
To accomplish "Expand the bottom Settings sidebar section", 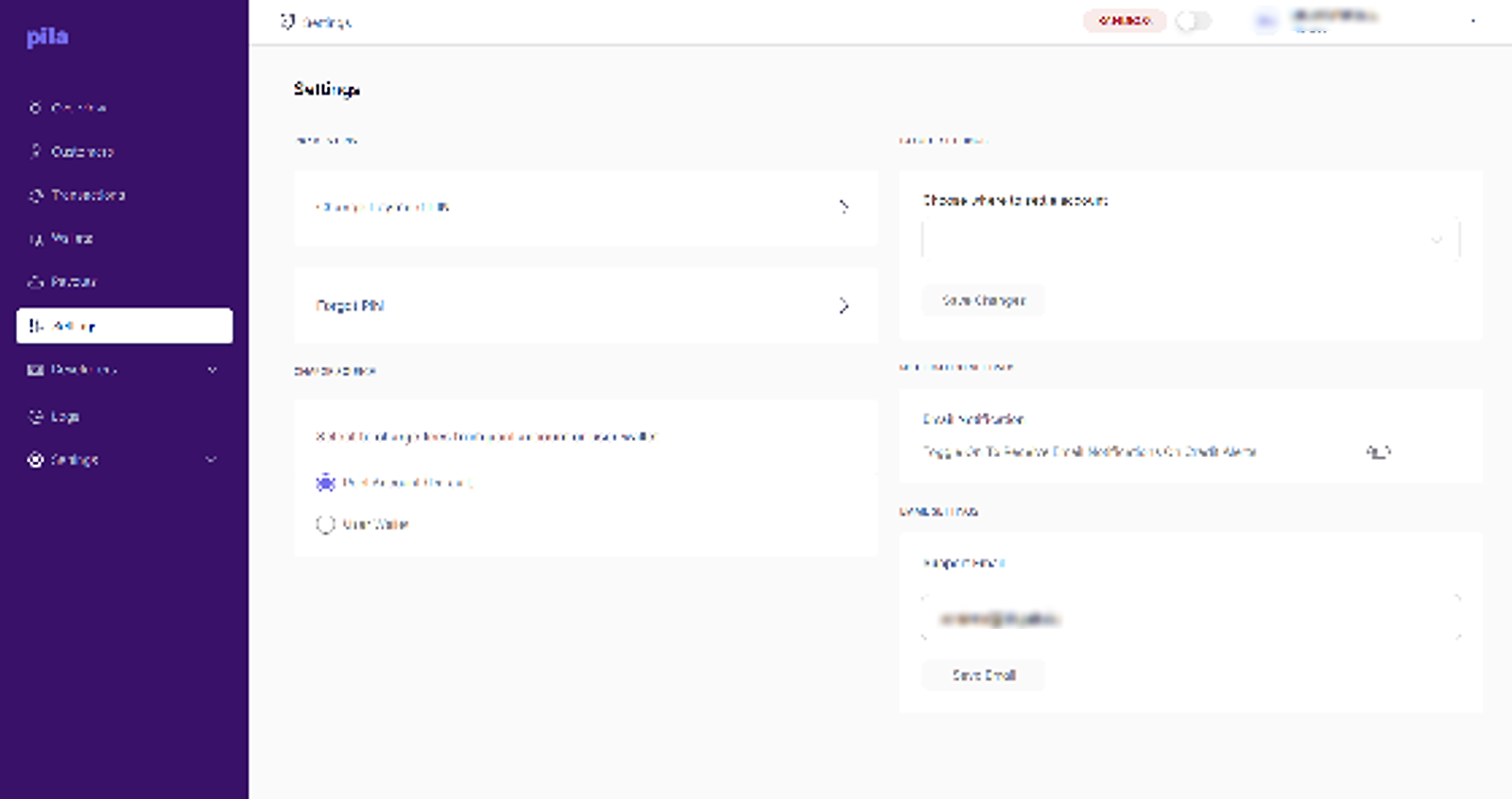I will [124, 460].
